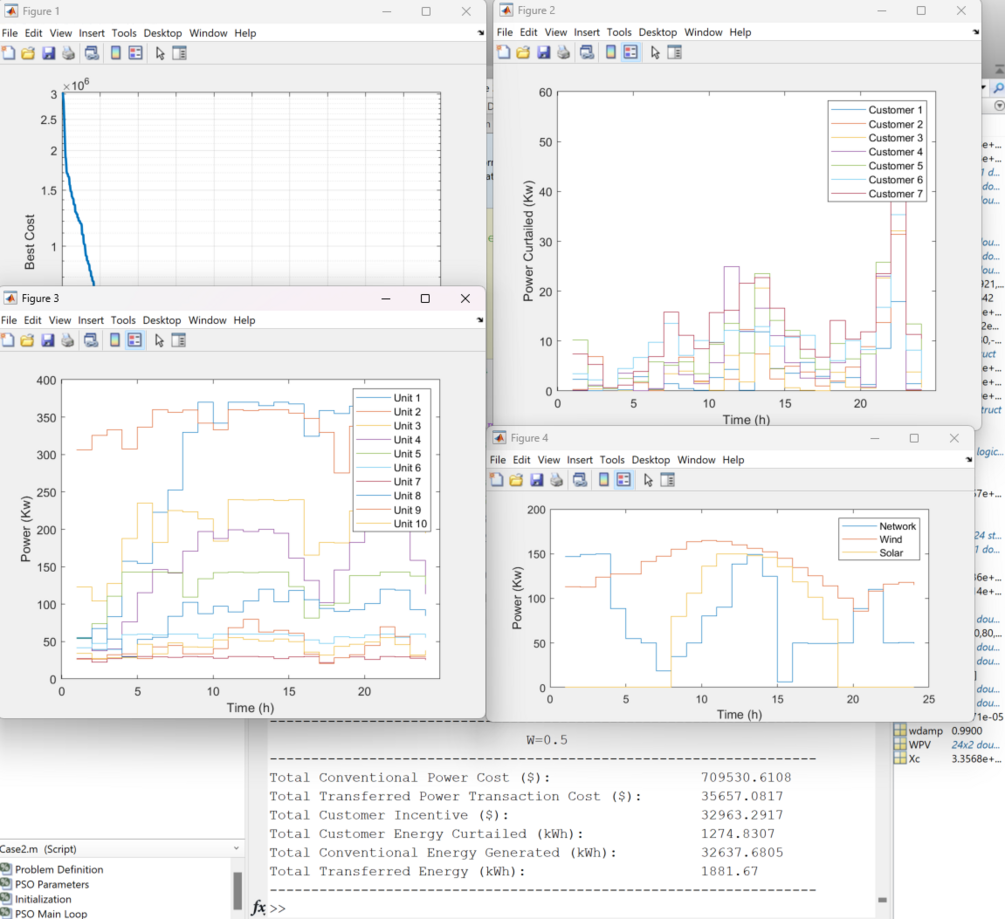
Task: Open Insert menu in Figure 2
Action: pos(586,32)
